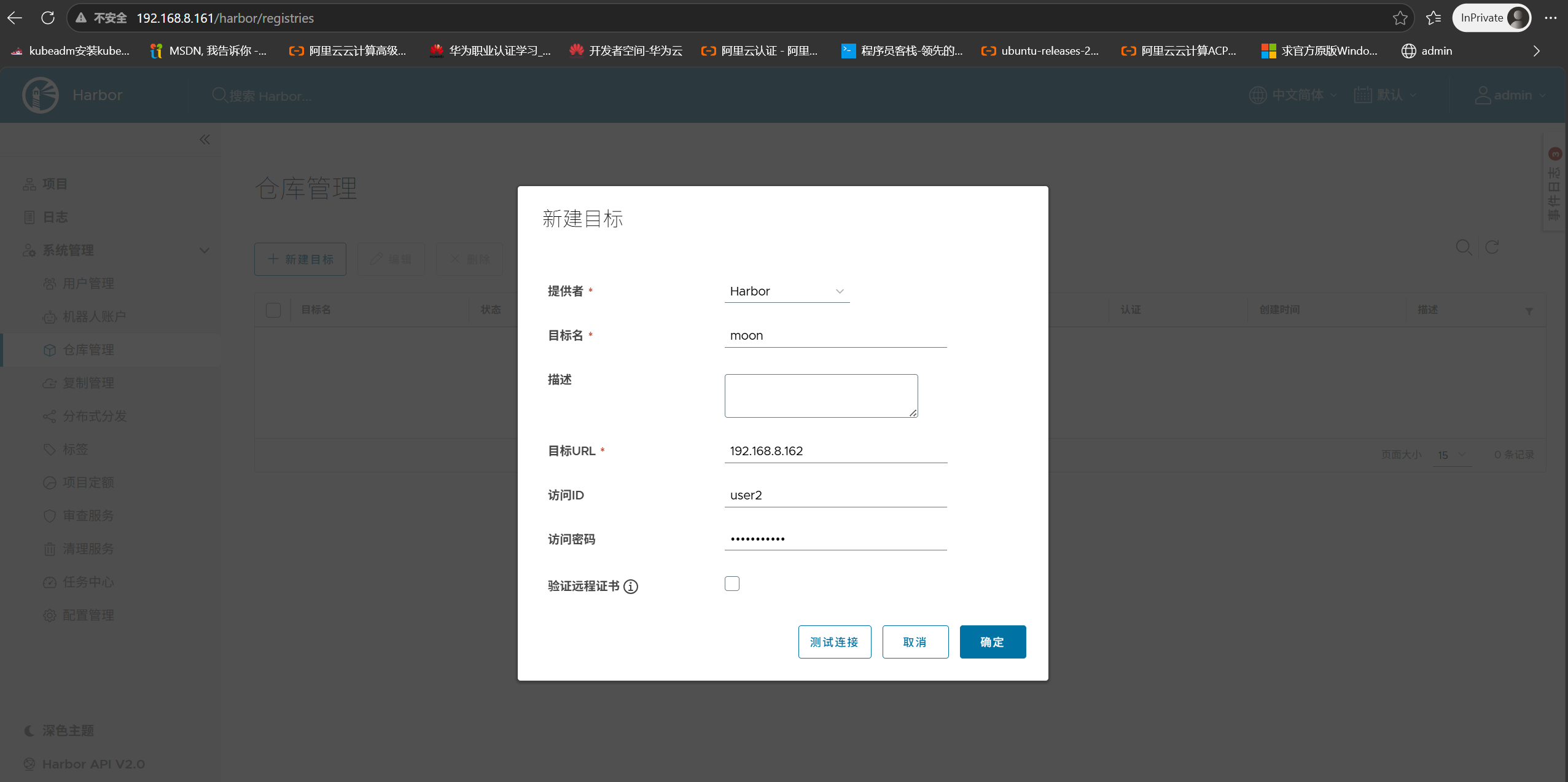Screen dimensions: 1568x782
Task: Click the 描述 text area
Action: pos(821,396)
